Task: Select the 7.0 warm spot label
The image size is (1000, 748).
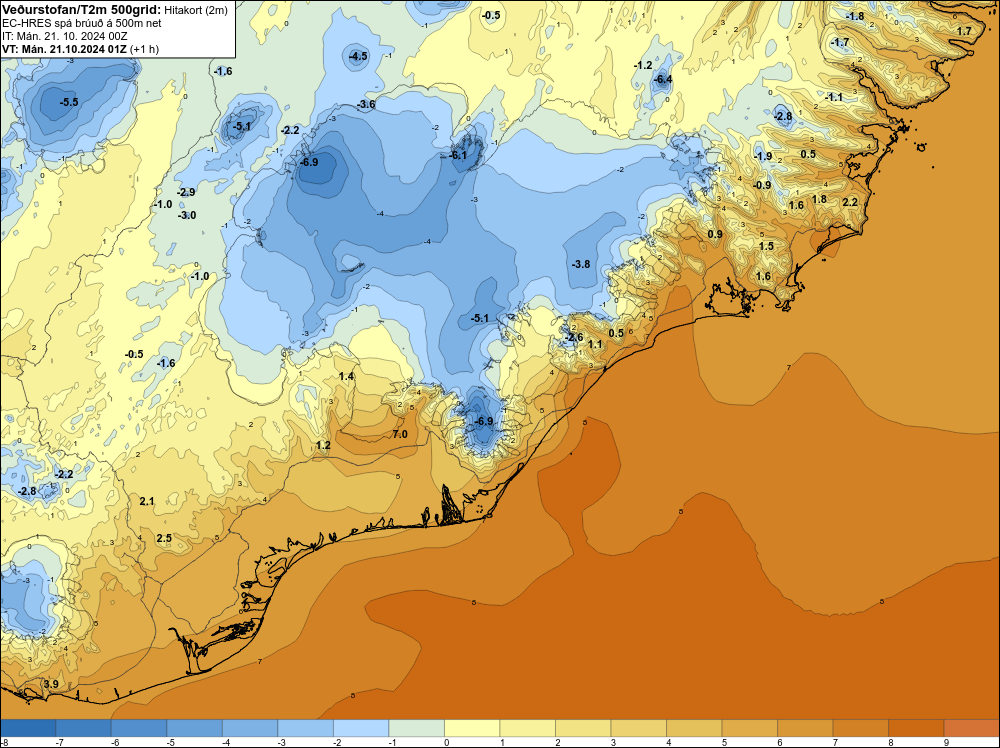Action: 400,434
